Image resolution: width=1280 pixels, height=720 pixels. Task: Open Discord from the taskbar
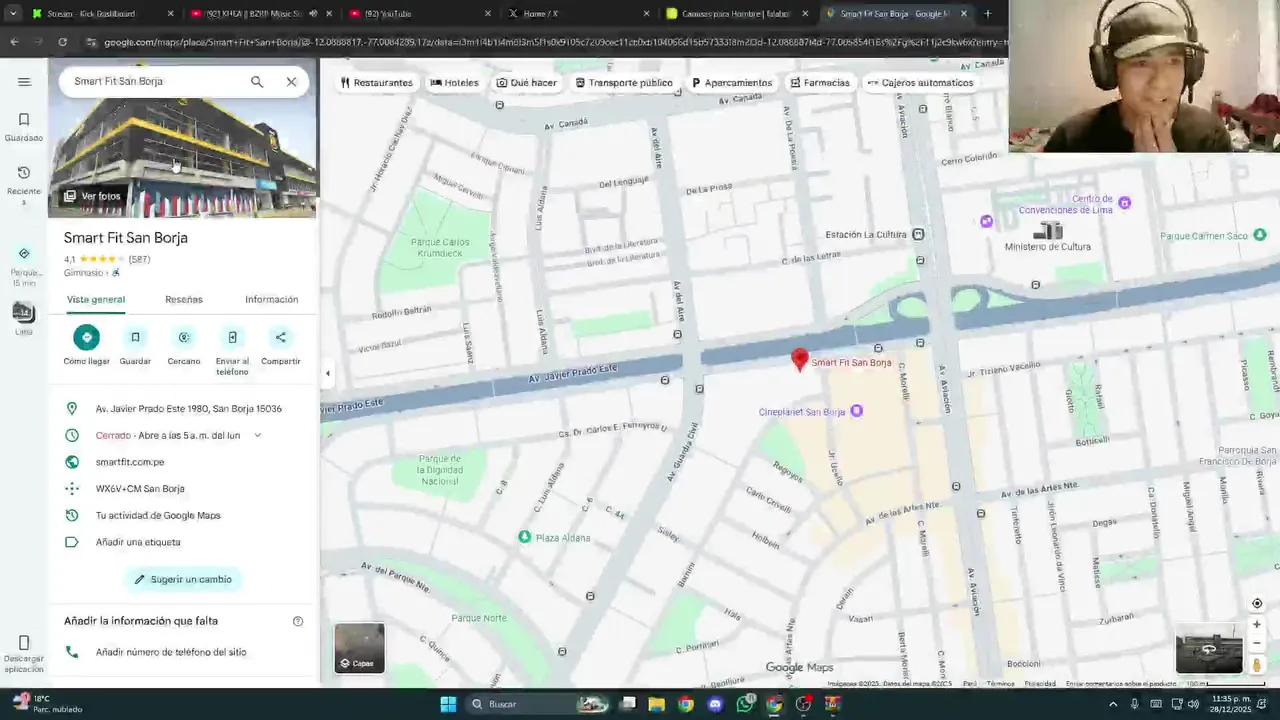click(715, 704)
